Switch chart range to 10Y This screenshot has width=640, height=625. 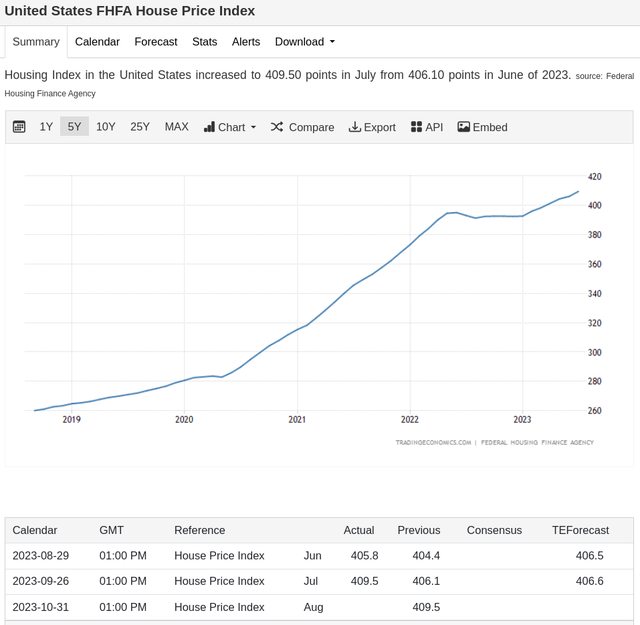tap(105, 127)
